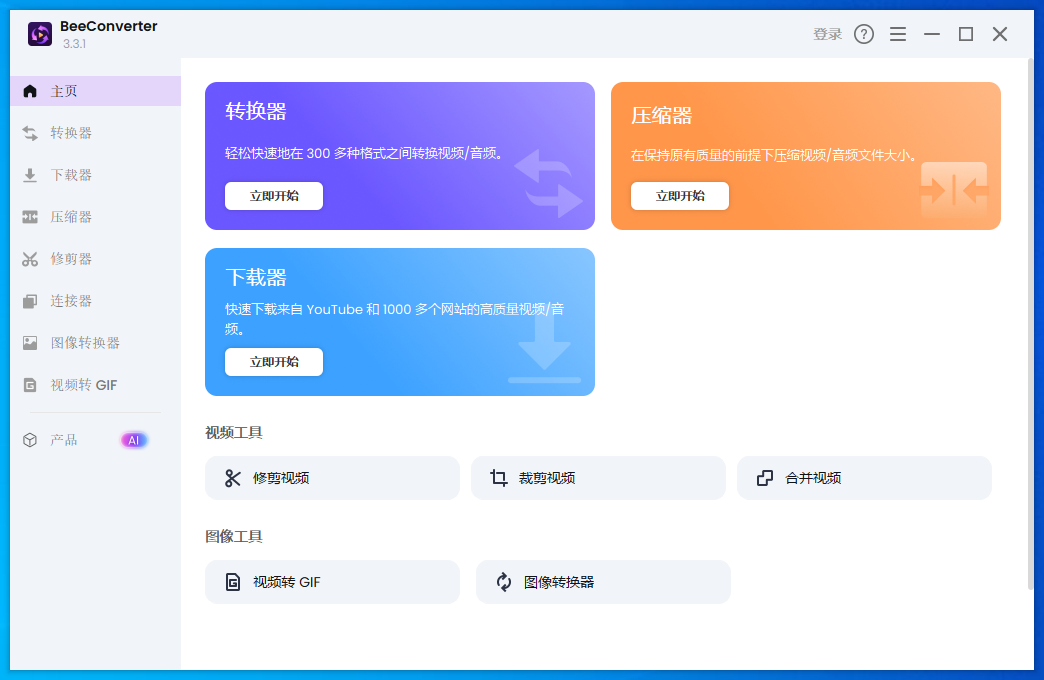
Task: Click the BeeConverter title text
Action: pyautogui.click(x=109, y=26)
